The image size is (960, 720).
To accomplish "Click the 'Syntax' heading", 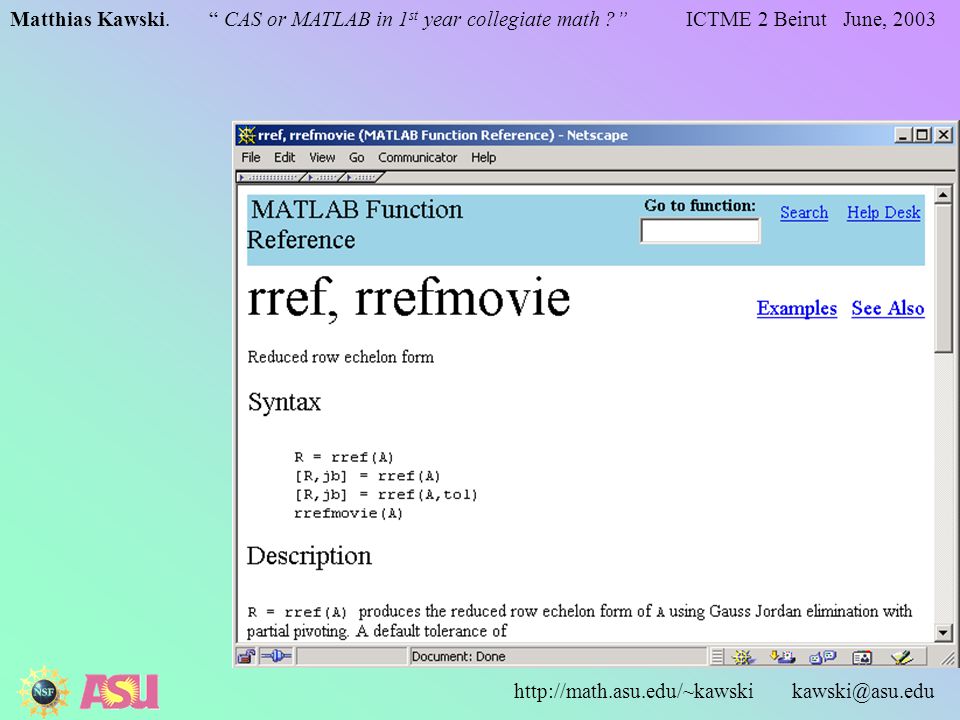I will [x=284, y=402].
